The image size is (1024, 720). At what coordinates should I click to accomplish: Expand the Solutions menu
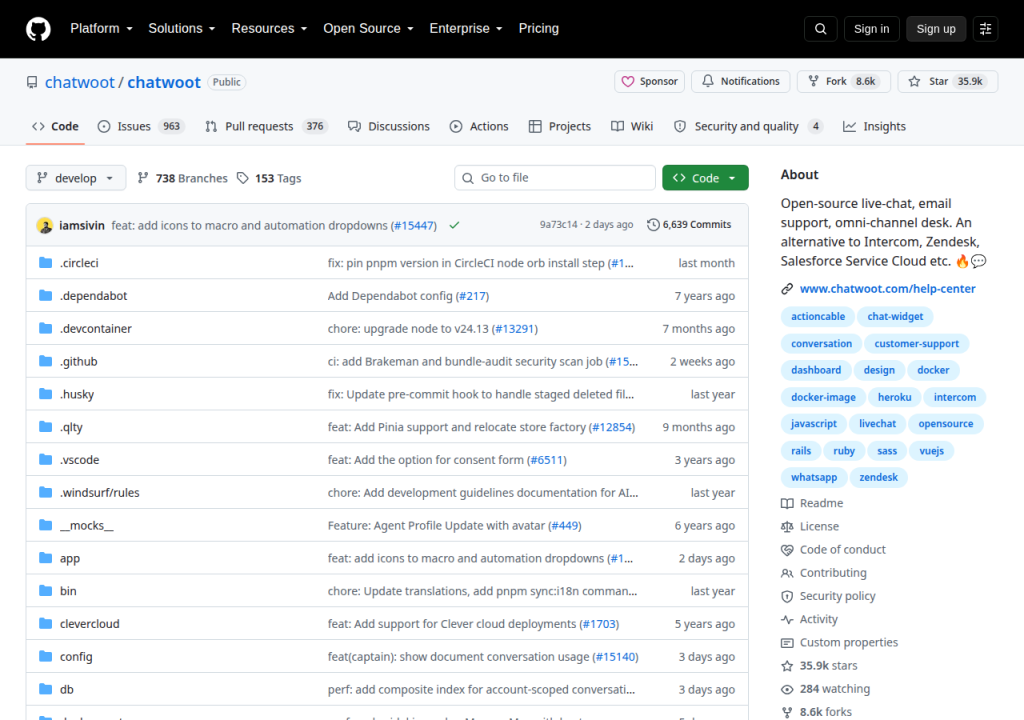182,29
